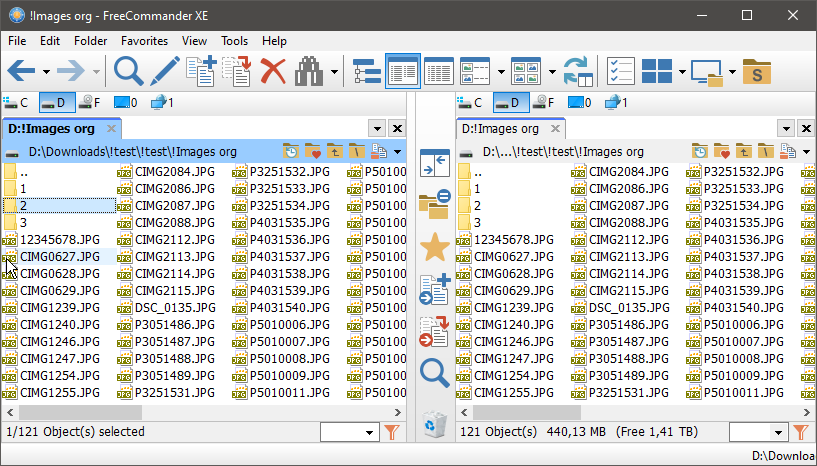Click splitter panel-swap arrows icon
This screenshot has height=466, width=817.
pyautogui.click(x=435, y=163)
